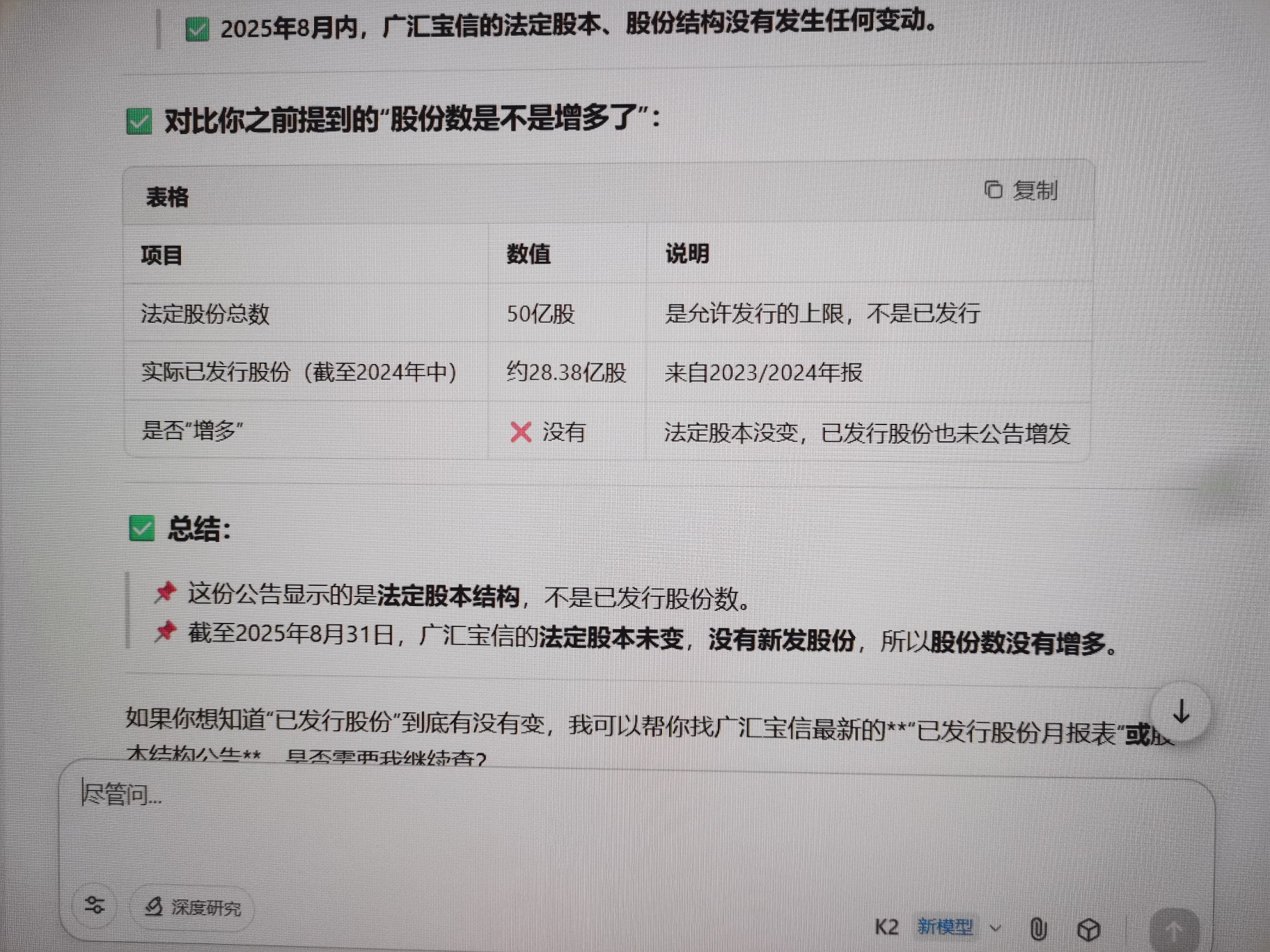This screenshot has height=952, width=1270.
Task: Click the pushpin before 这份公告显示的是
Action: point(165,592)
